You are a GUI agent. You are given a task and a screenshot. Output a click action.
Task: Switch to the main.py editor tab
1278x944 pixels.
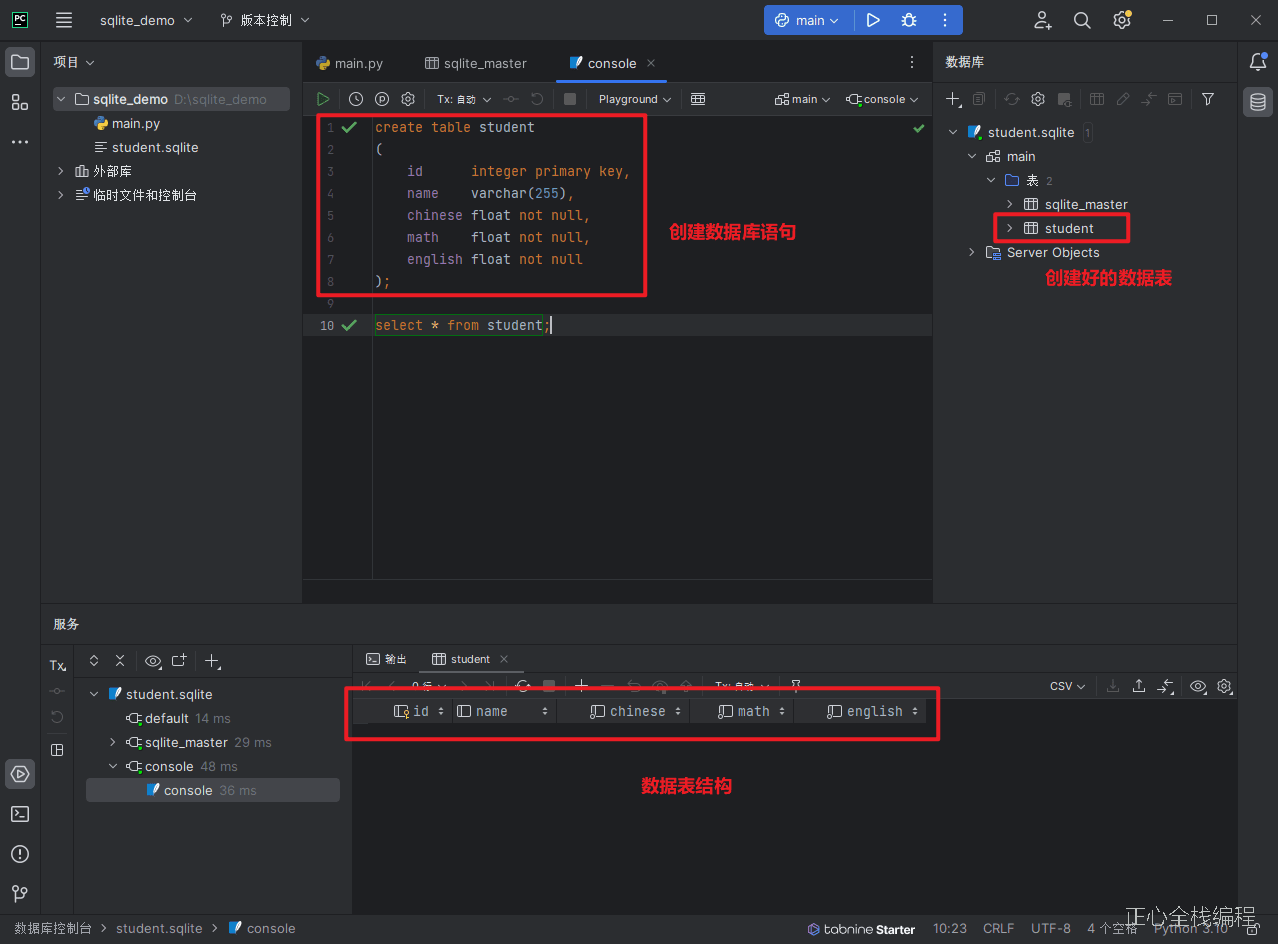tap(349, 63)
